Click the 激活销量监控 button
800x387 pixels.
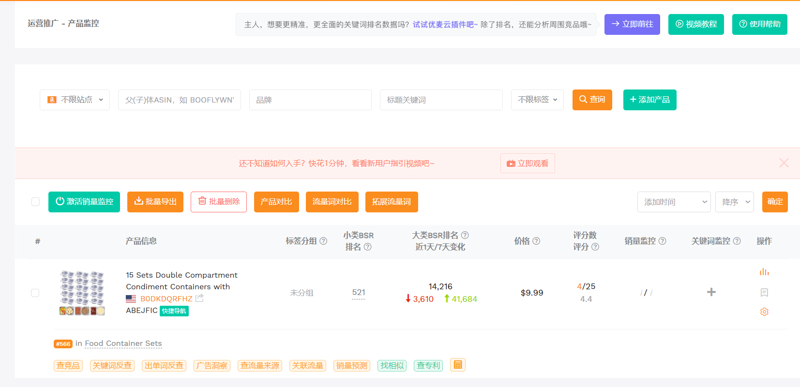84,202
